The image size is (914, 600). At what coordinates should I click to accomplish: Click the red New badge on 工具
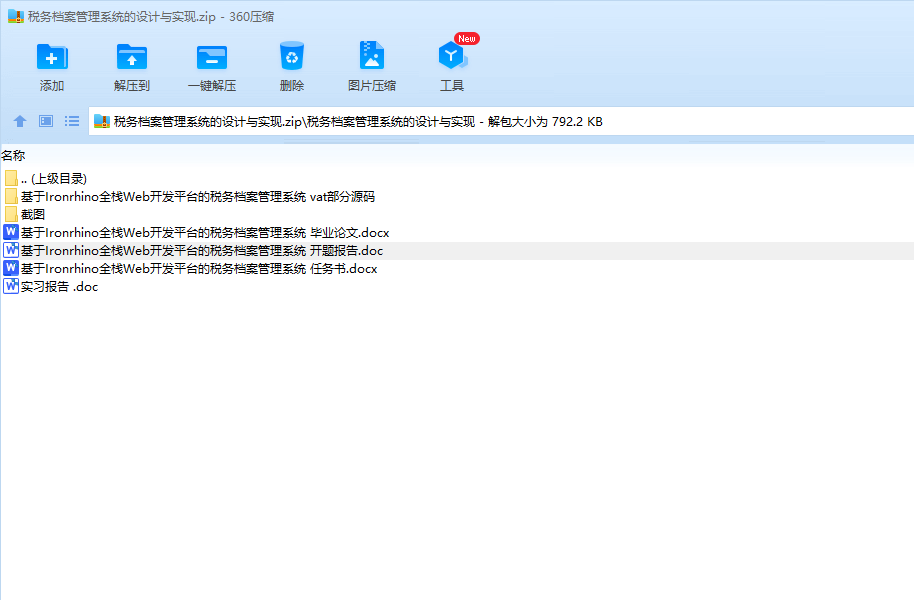click(466, 38)
